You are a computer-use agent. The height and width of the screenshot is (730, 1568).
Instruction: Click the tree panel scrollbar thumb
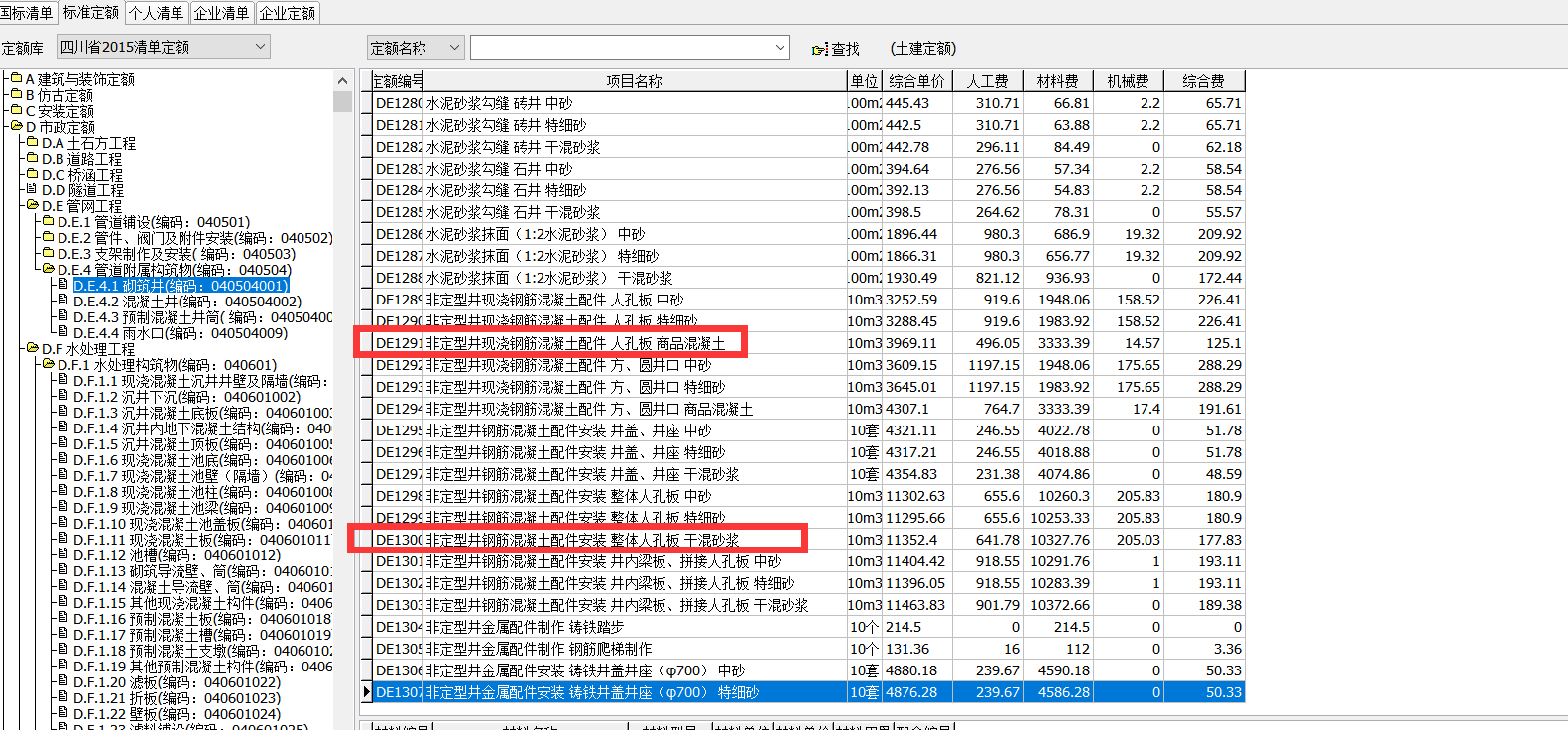[342, 101]
